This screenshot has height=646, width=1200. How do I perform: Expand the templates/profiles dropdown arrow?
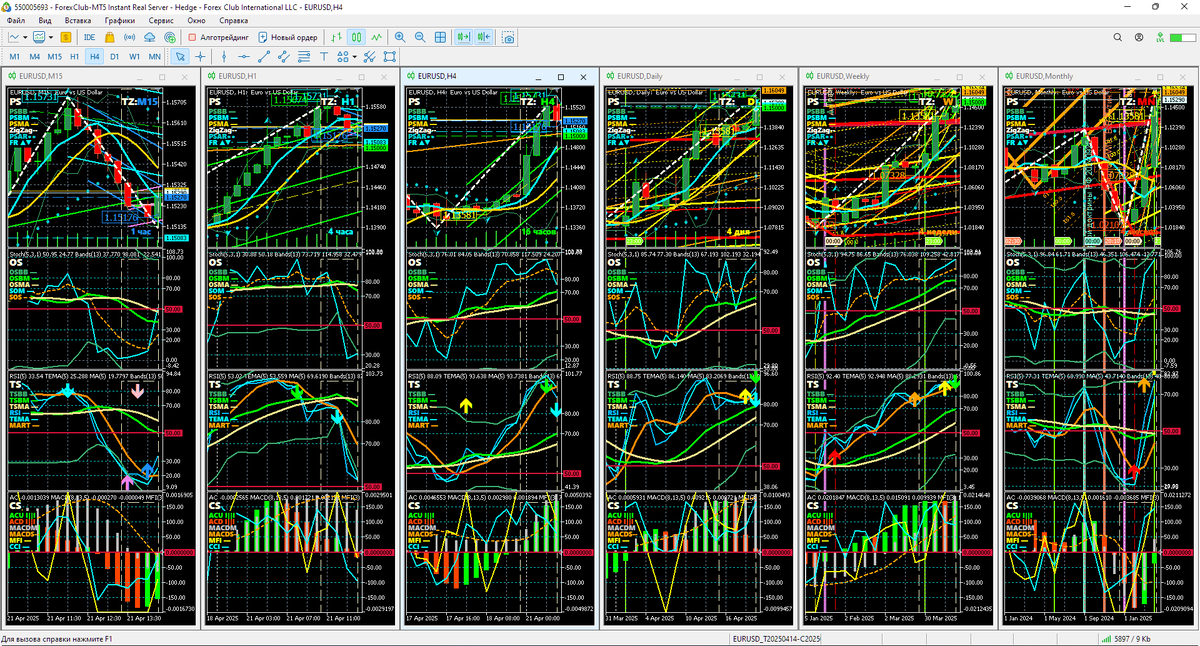pos(51,37)
